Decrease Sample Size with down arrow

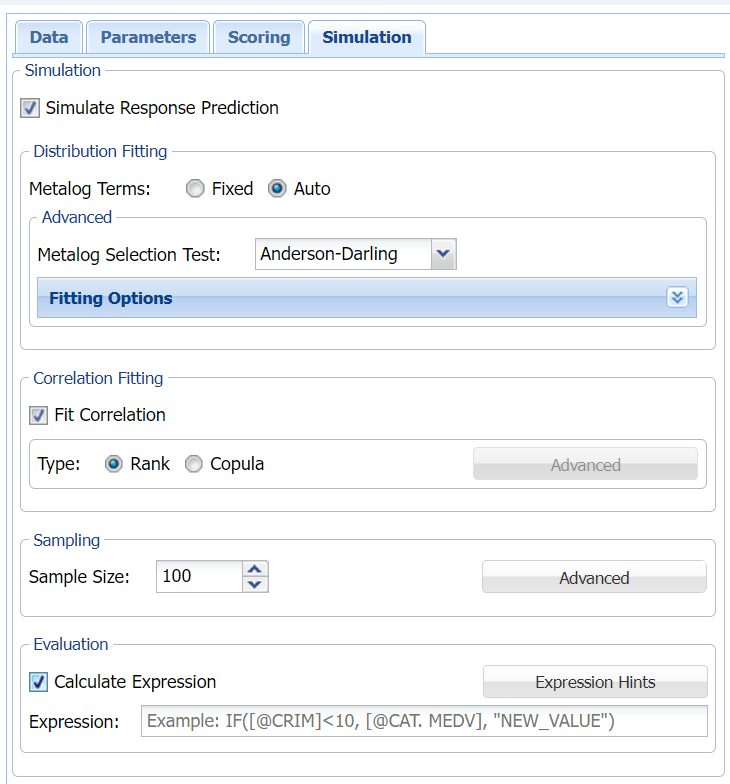coord(256,584)
